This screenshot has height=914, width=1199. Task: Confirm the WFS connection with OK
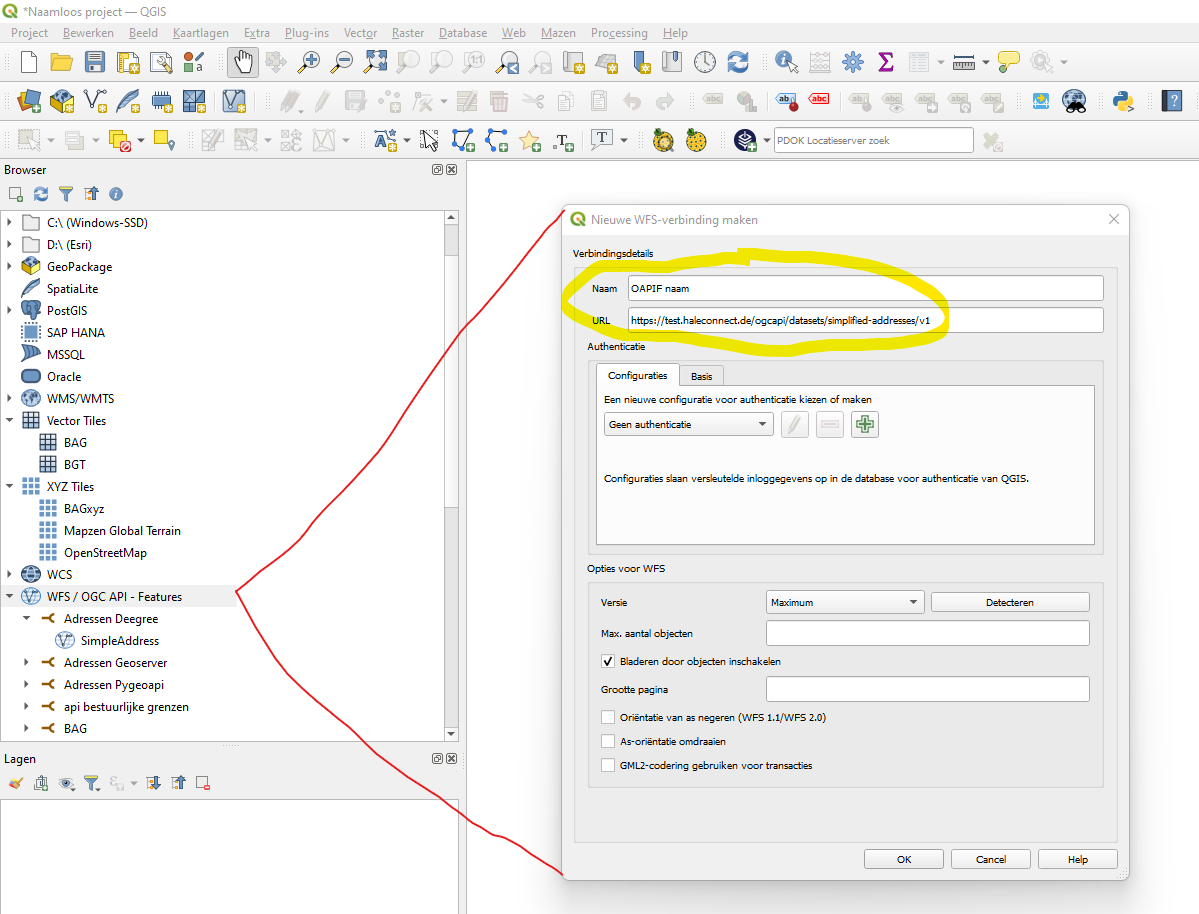point(904,859)
